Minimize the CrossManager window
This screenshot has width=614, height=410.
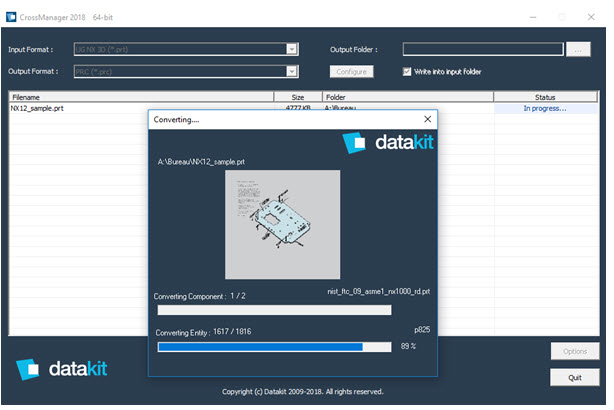tap(533, 17)
